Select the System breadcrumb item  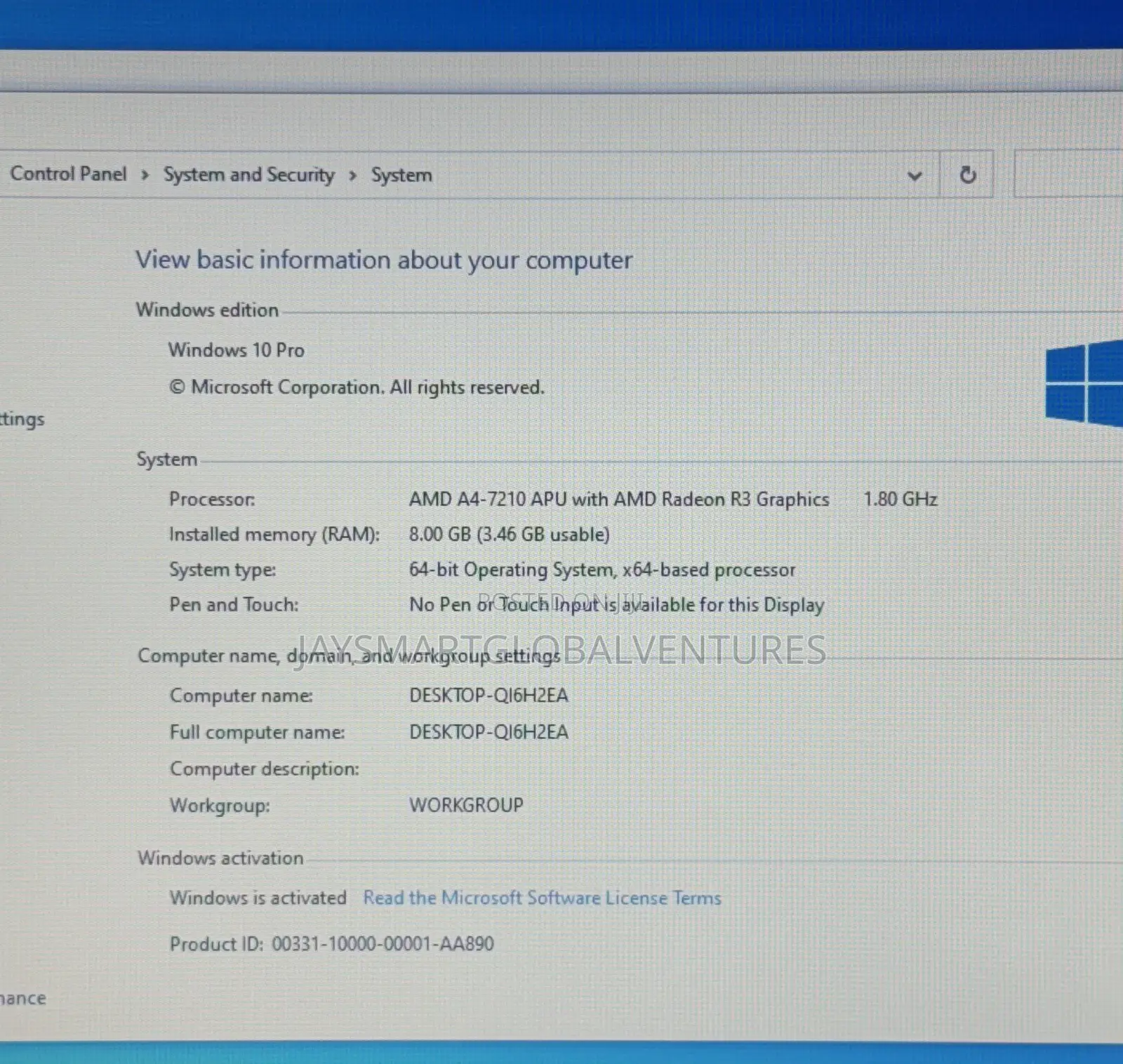coord(401,175)
